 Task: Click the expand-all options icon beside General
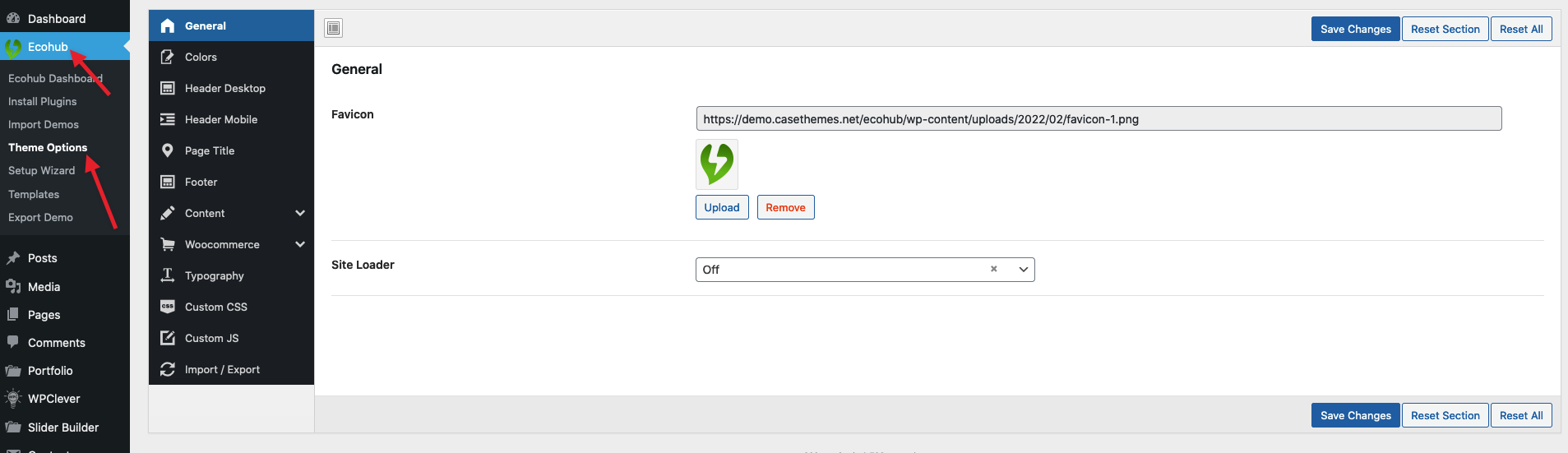(x=333, y=29)
